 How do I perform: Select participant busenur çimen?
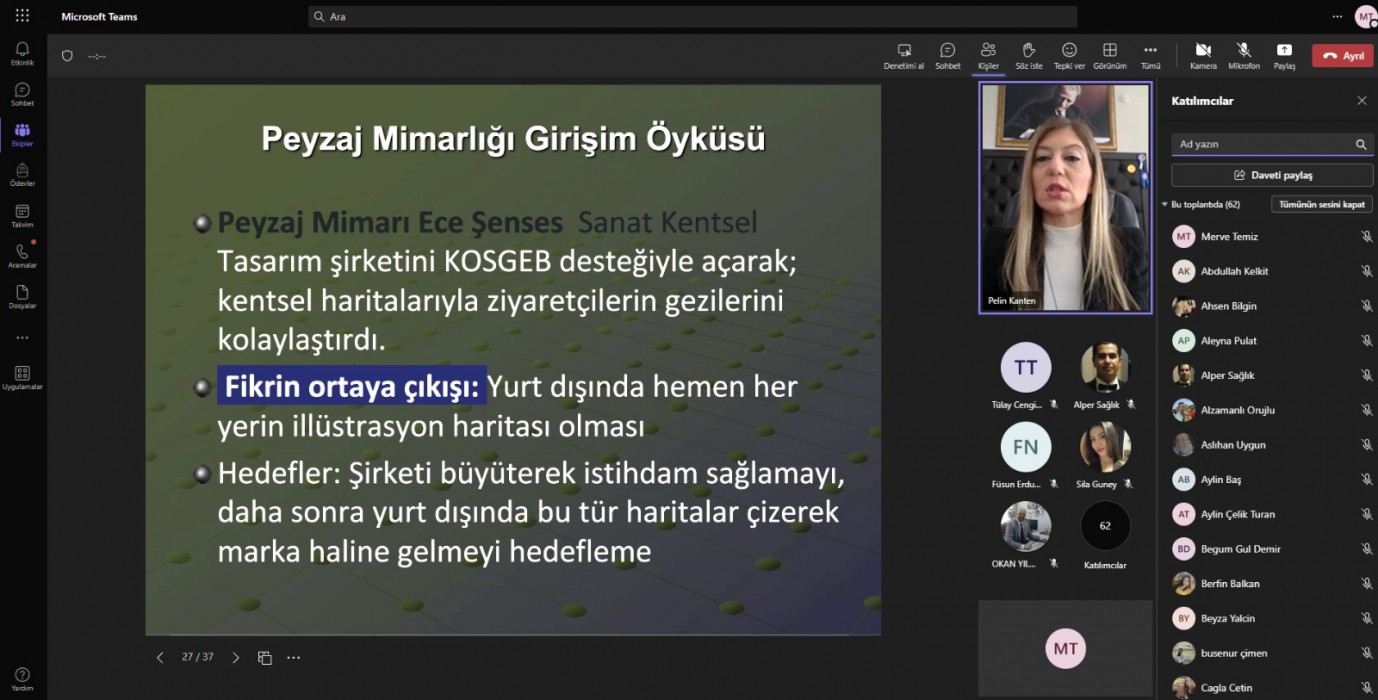1272,653
